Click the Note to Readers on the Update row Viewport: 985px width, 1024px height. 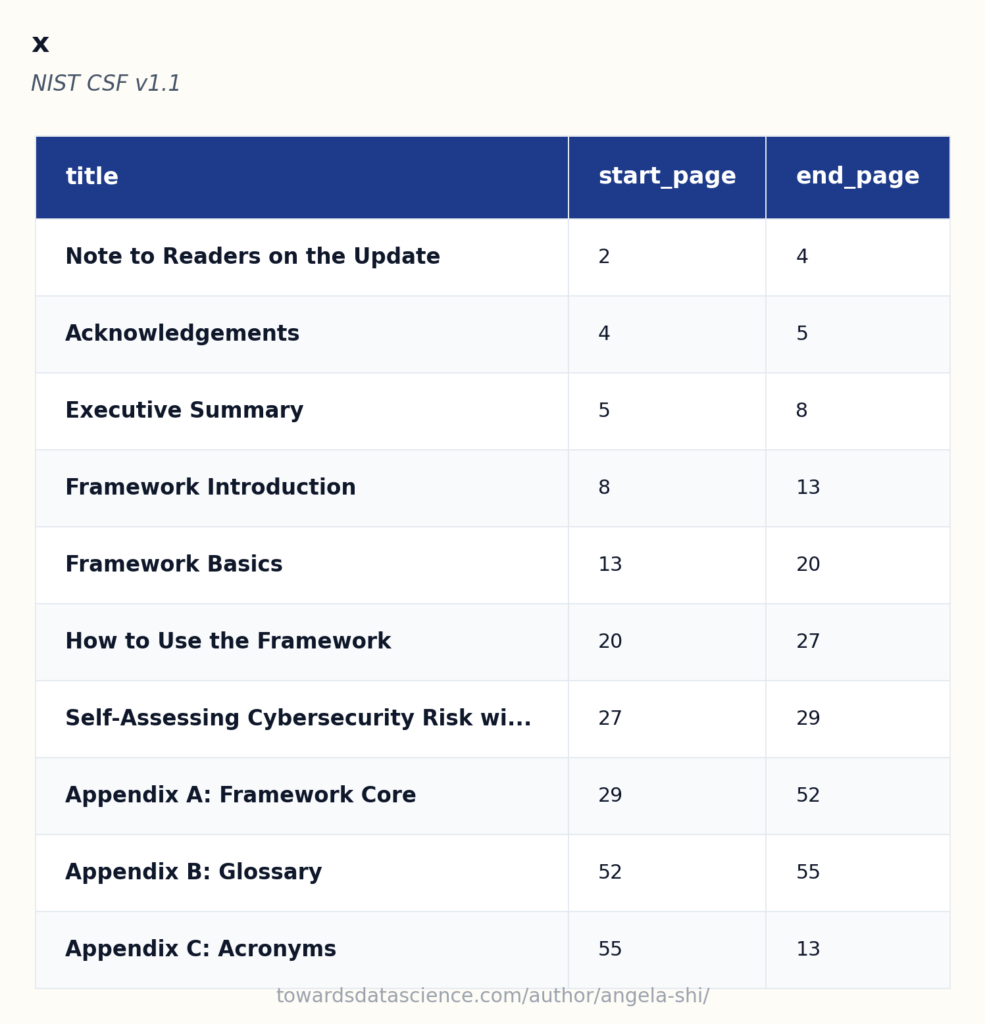[x=492, y=257]
